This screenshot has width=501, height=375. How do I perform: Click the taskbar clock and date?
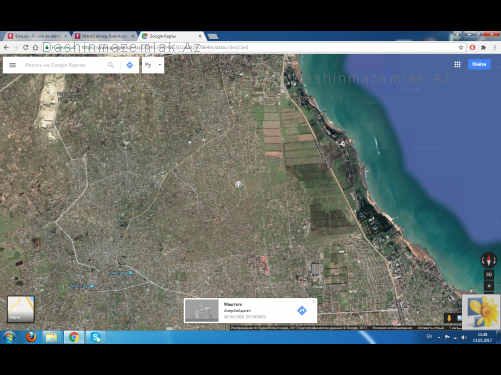pos(482,337)
